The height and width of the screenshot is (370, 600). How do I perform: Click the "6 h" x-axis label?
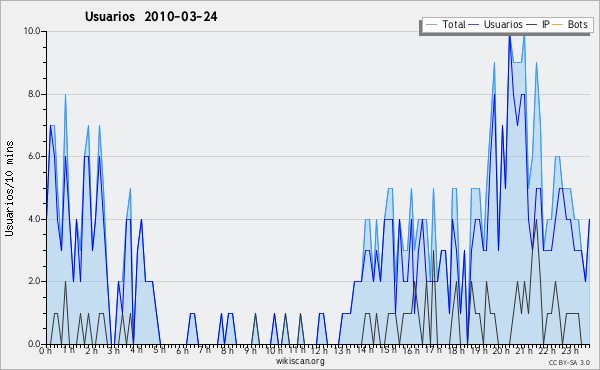182,350
